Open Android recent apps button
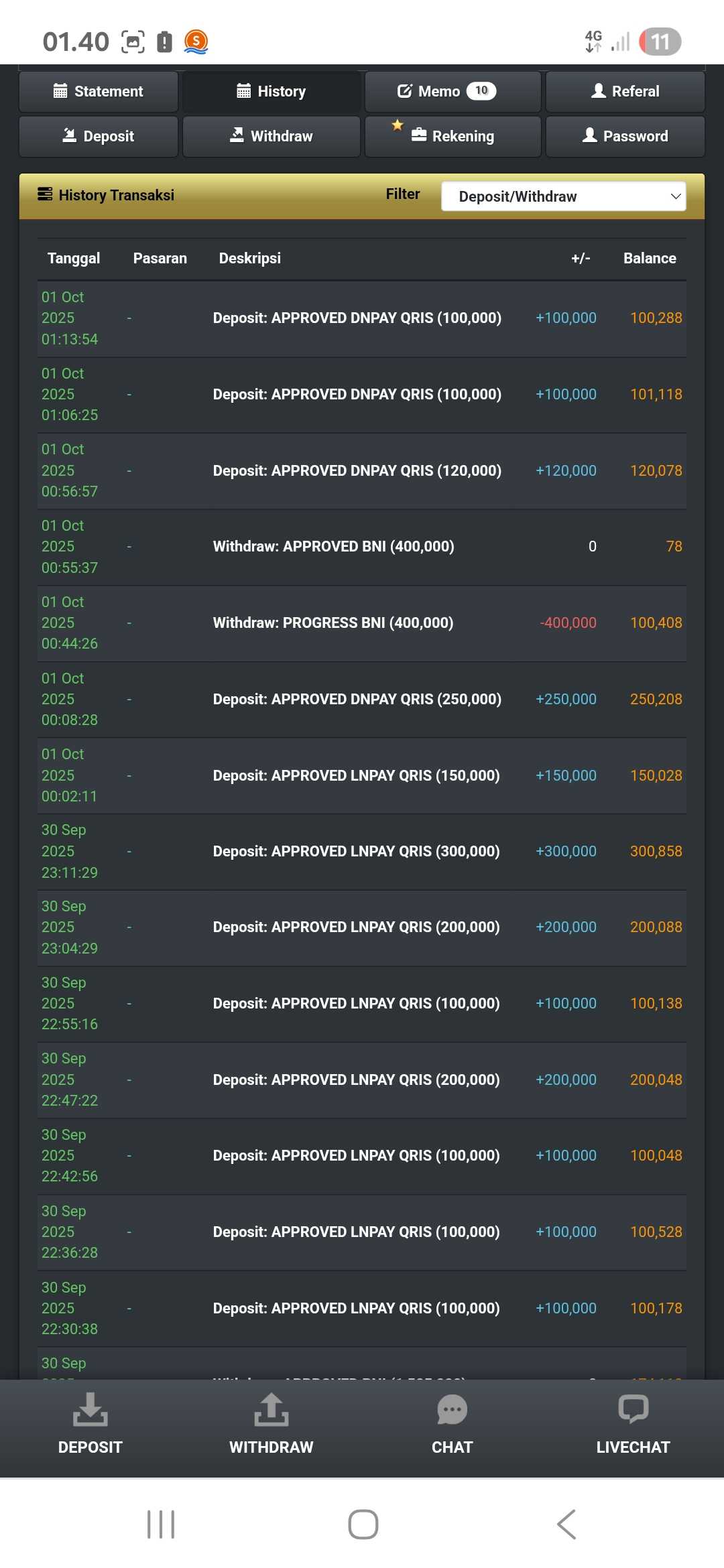The width and height of the screenshot is (724, 1568). coord(161,1524)
